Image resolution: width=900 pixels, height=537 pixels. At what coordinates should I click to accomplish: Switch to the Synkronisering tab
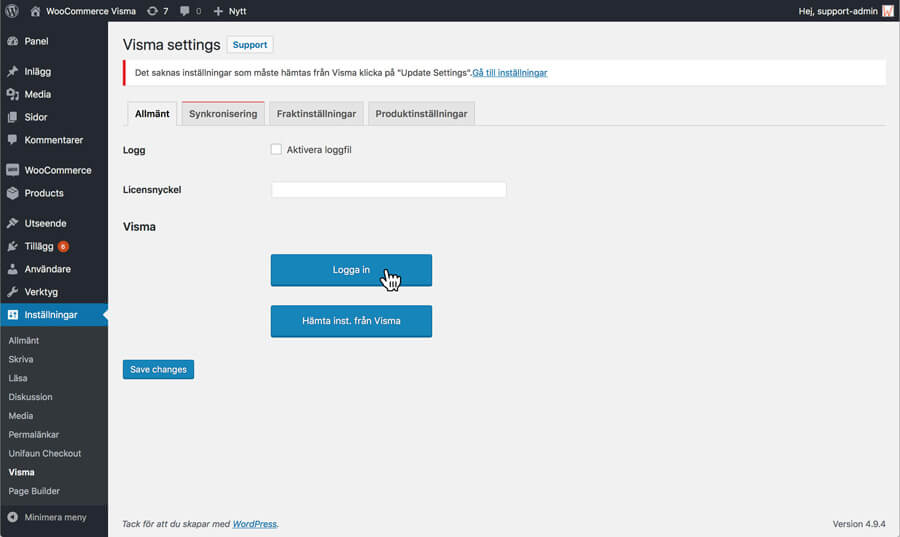[x=223, y=114]
